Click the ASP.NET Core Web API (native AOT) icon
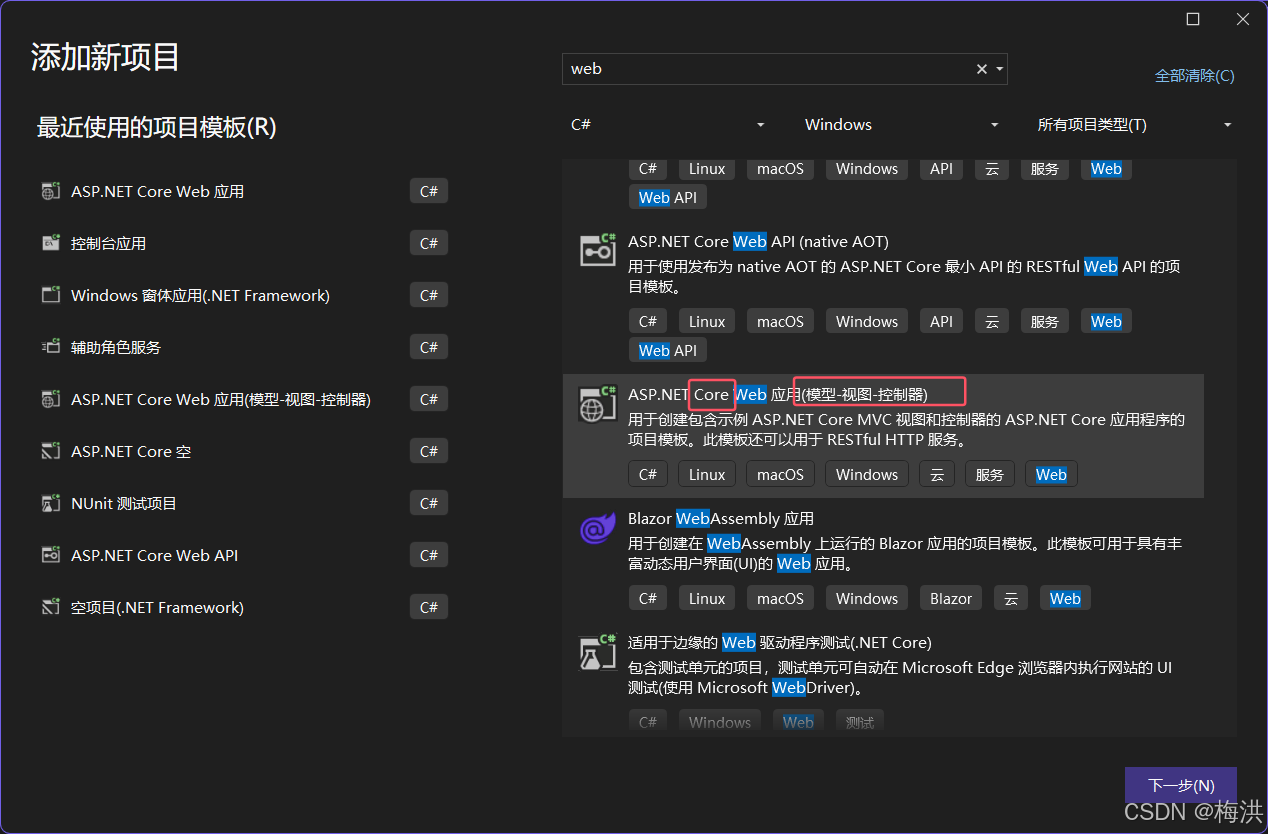 [x=598, y=250]
